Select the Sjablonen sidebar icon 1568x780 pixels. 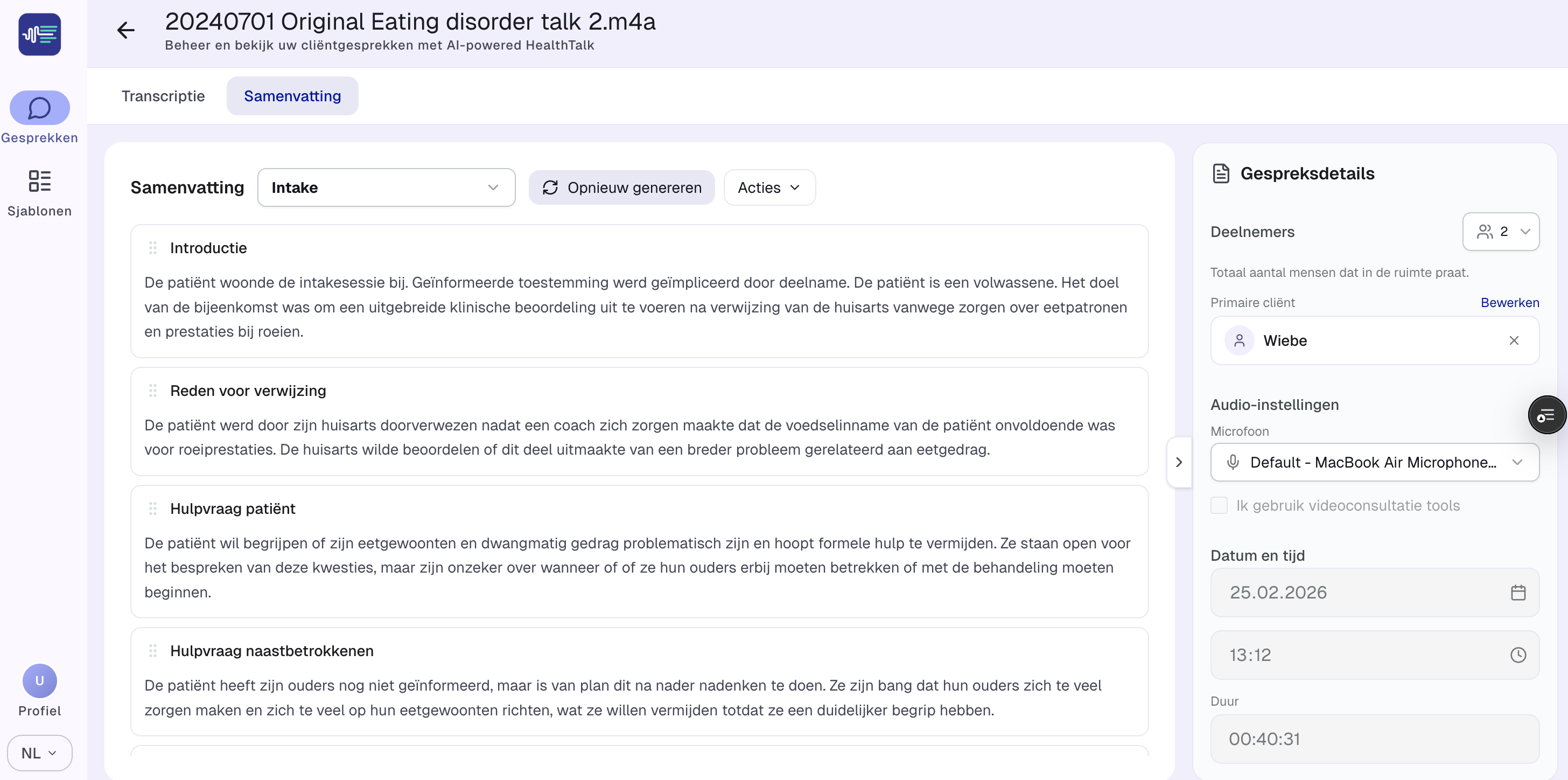click(x=39, y=182)
